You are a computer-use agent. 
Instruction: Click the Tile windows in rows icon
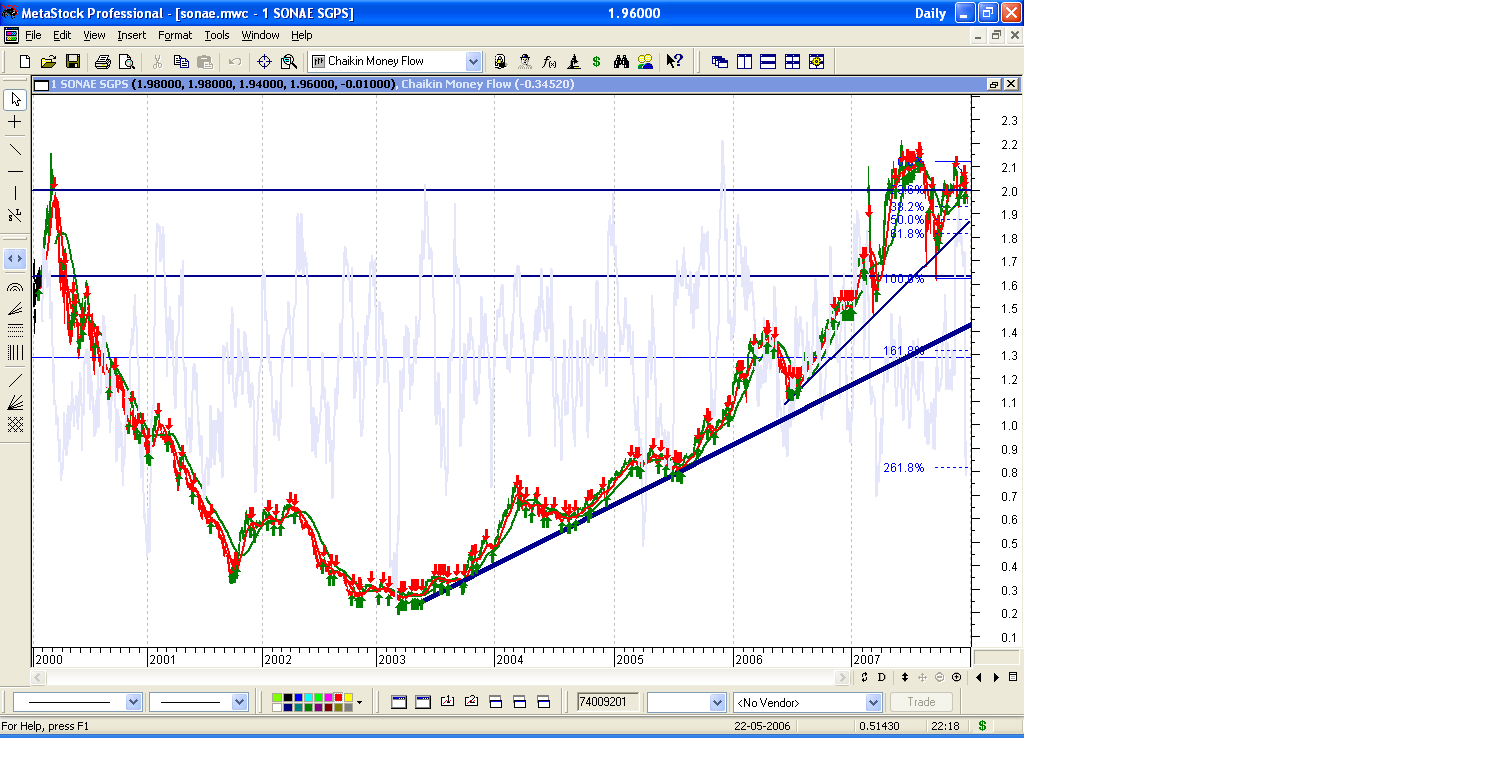point(768,61)
